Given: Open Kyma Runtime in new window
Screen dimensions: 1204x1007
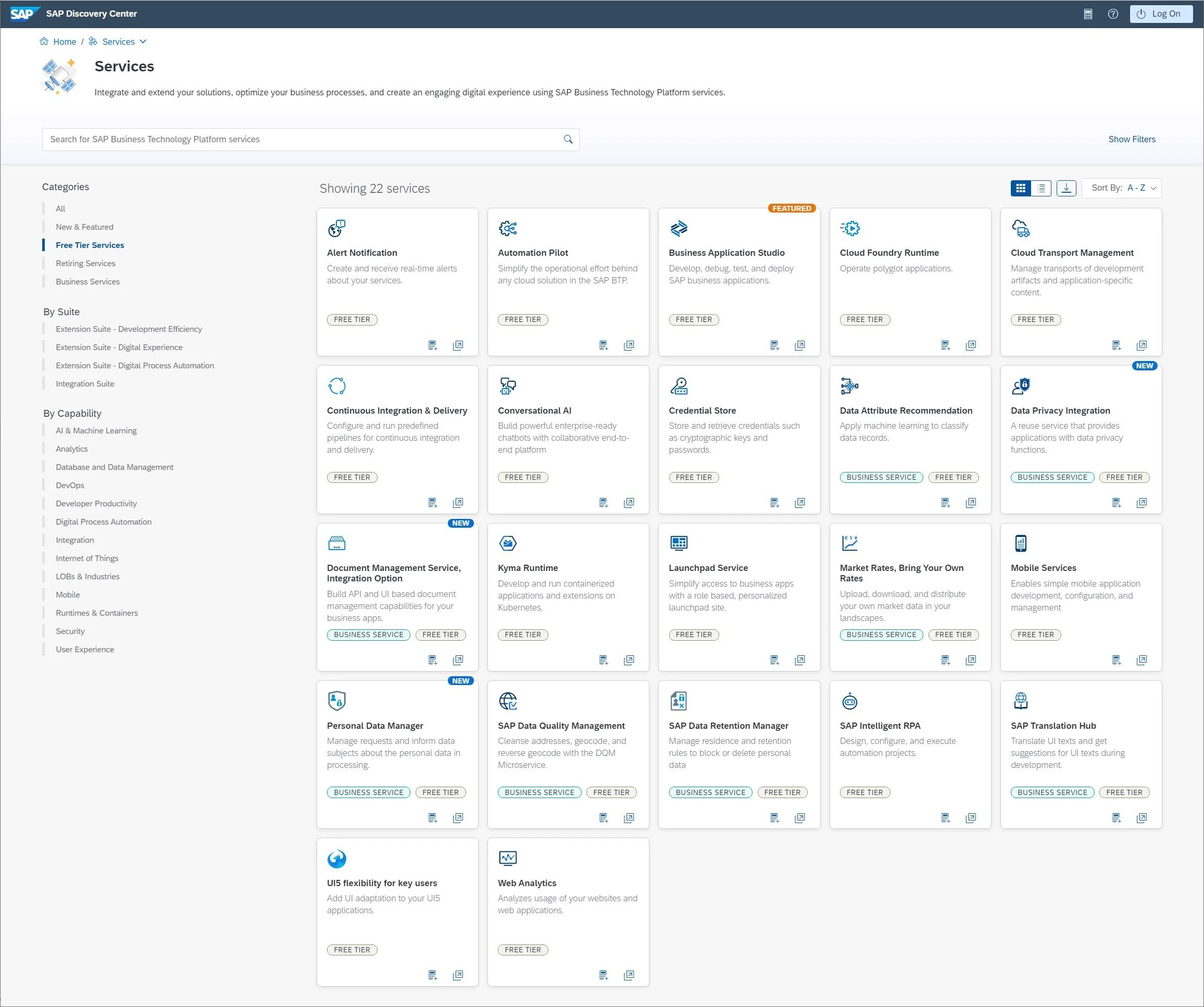Looking at the screenshot, I should click(x=629, y=660).
